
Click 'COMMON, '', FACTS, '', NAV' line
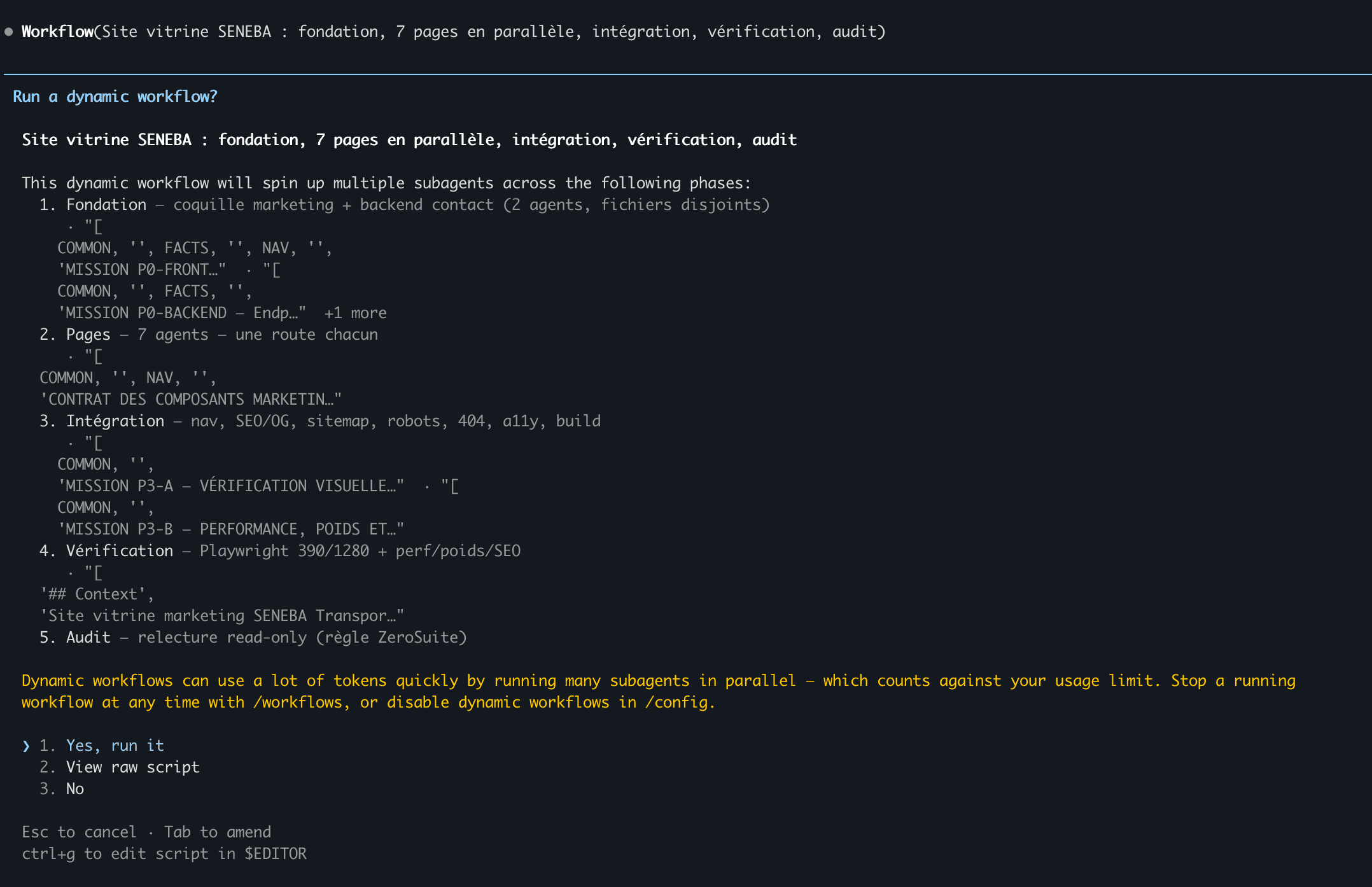coord(195,248)
